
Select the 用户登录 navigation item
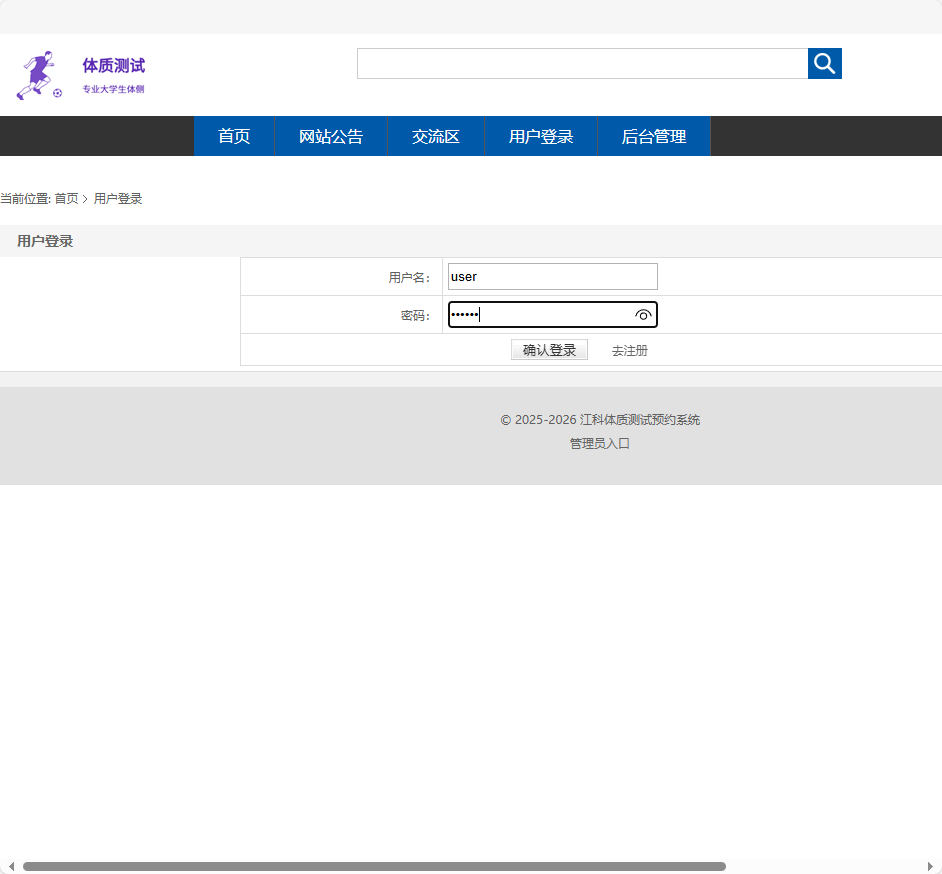539,136
